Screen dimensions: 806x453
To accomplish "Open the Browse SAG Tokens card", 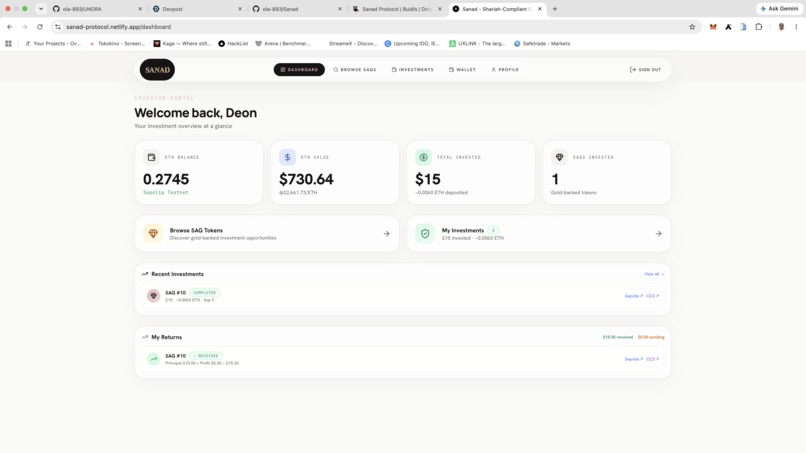I will [x=267, y=233].
